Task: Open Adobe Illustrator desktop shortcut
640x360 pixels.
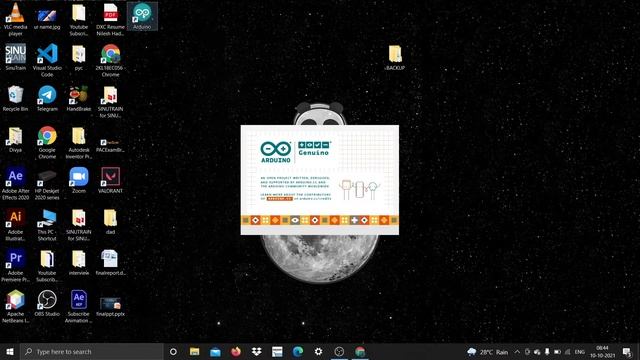Action: [16, 224]
